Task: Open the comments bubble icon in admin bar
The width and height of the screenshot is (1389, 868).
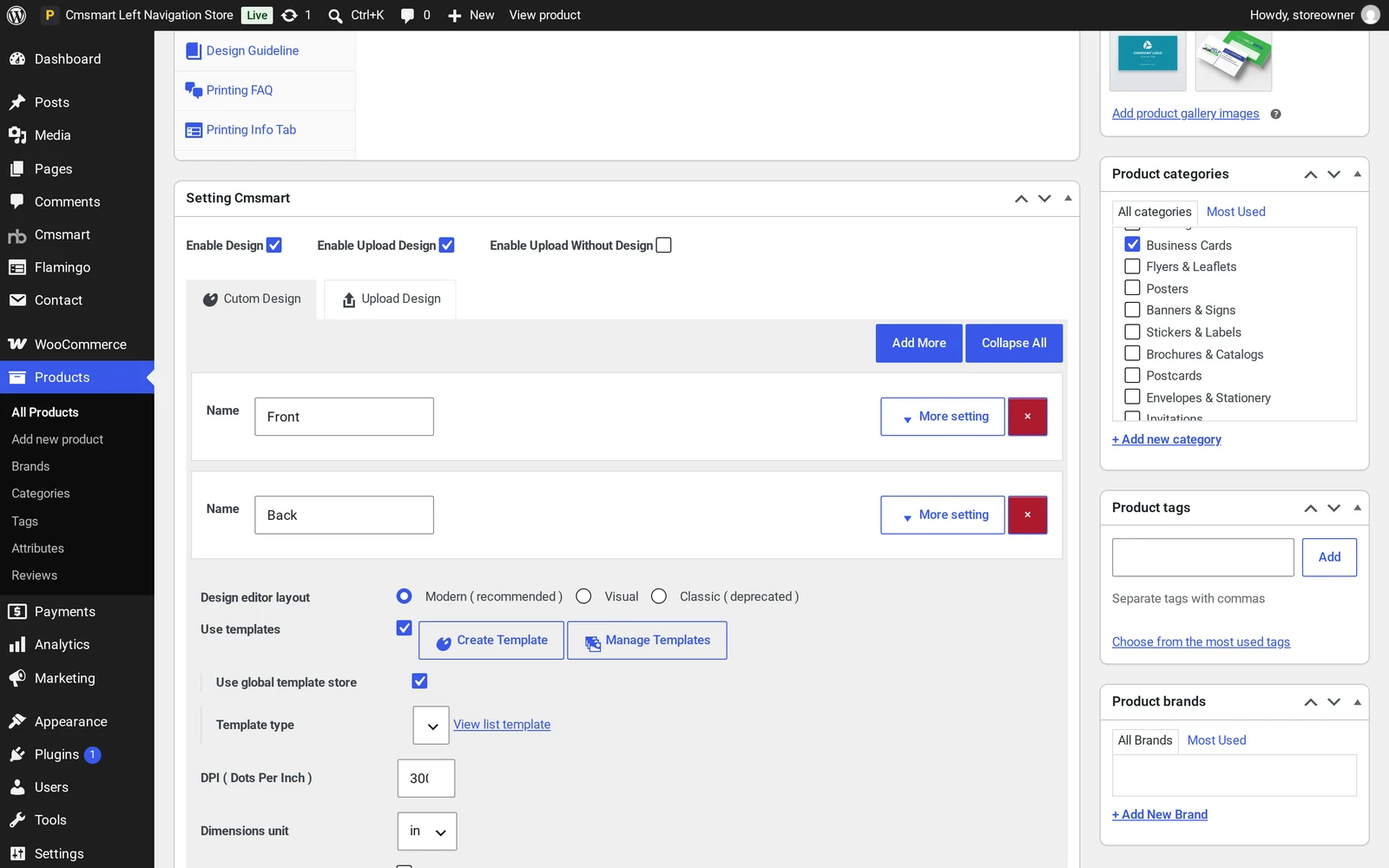Action: 407,16
